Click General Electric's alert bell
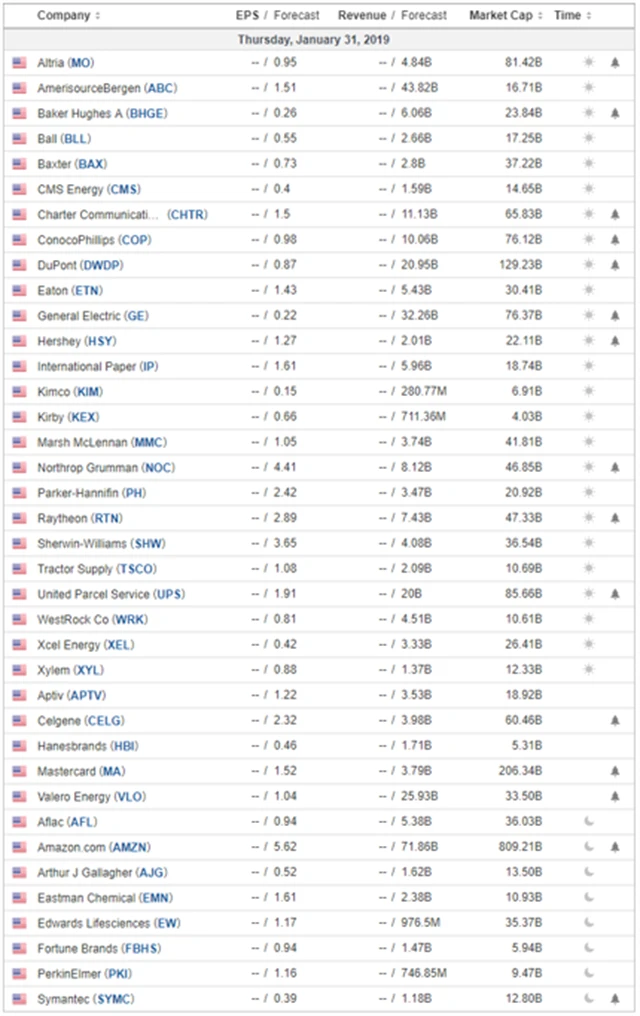The width and height of the screenshot is (640, 1016). [615, 315]
